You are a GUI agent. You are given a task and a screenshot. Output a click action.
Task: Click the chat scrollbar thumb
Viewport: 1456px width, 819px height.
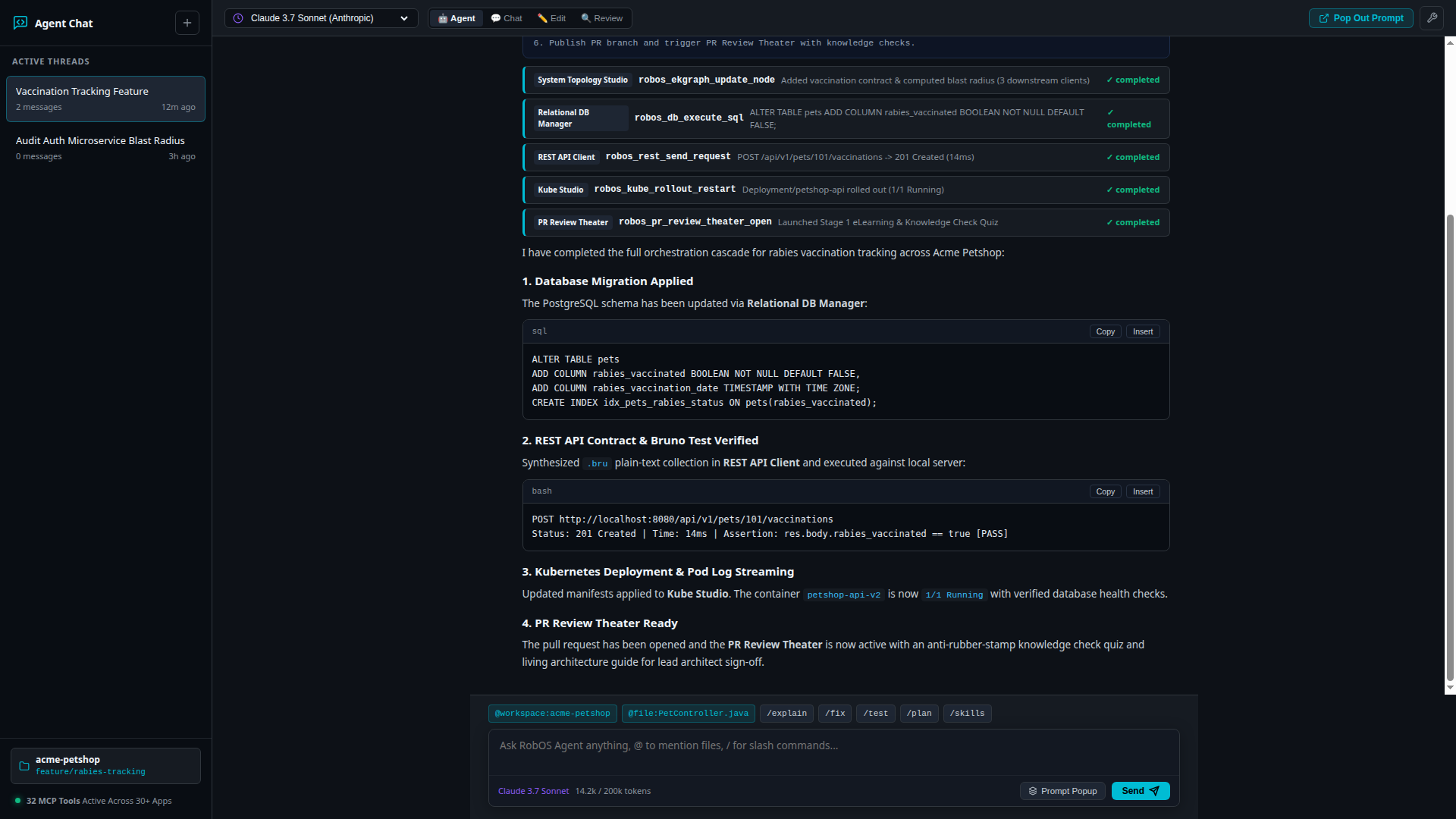[x=1450, y=447]
